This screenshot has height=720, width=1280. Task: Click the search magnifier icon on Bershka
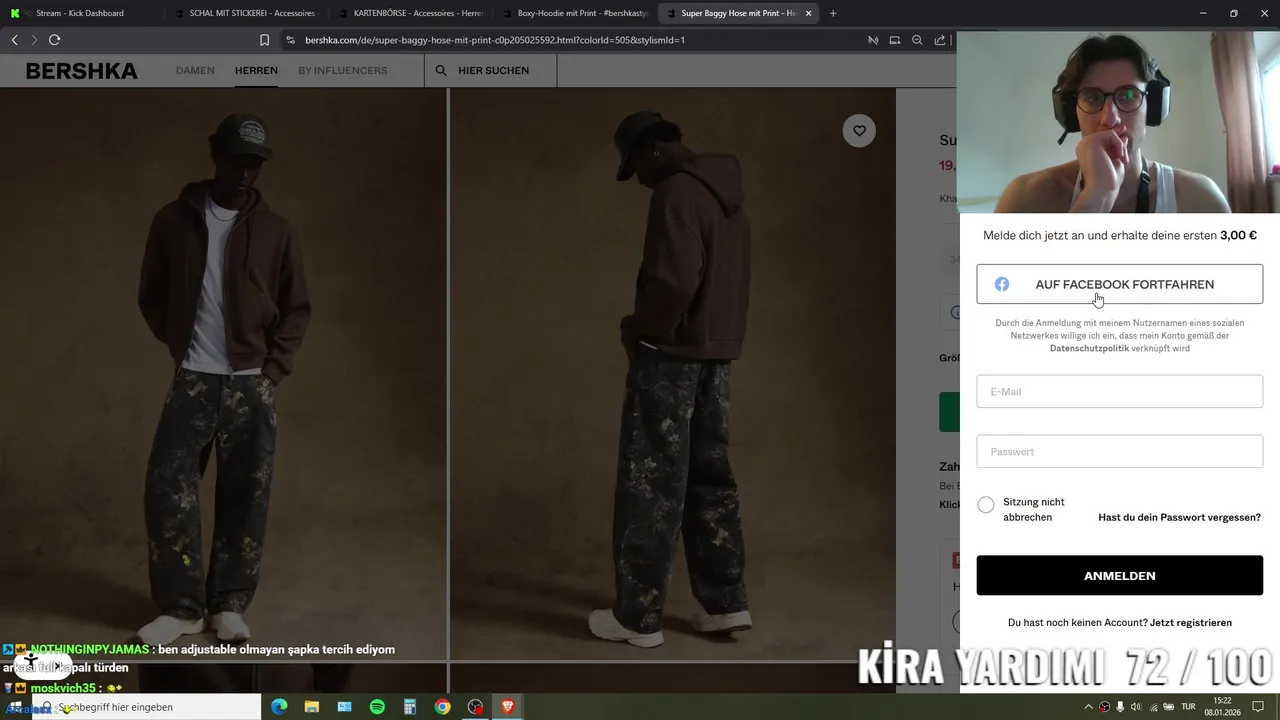(x=441, y=71)
